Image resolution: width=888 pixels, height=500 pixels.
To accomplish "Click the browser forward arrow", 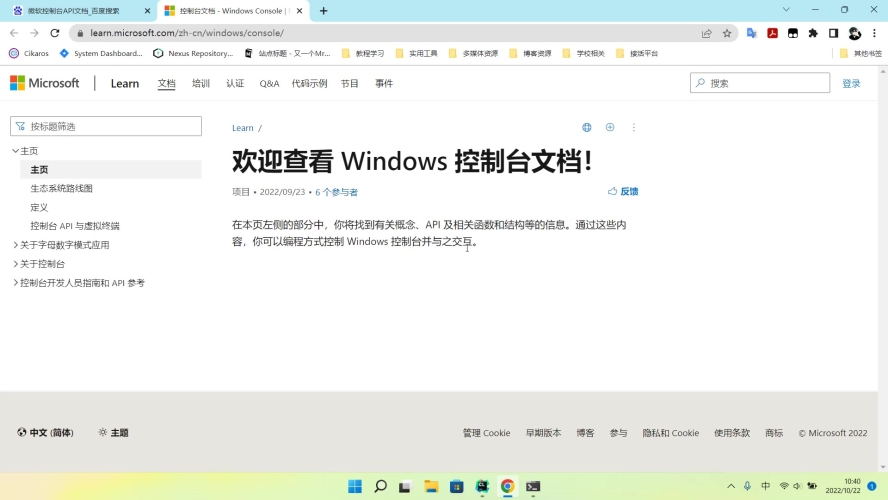I will pos(34,33).
